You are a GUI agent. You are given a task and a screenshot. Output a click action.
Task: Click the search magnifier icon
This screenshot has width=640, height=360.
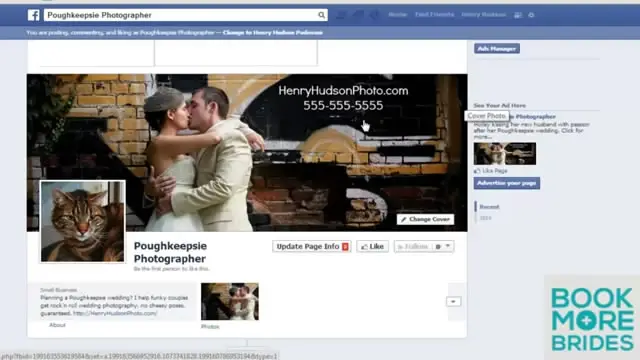322,15
